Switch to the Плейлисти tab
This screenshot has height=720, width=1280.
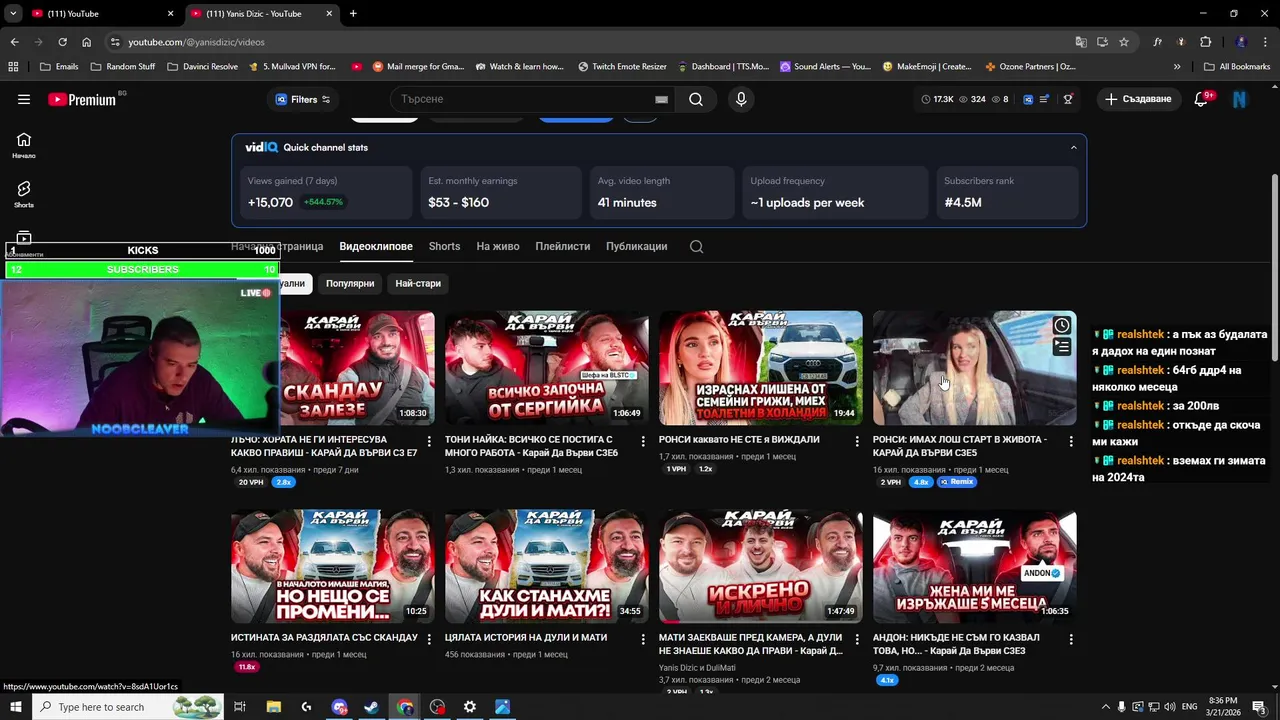tap(562, 246)
